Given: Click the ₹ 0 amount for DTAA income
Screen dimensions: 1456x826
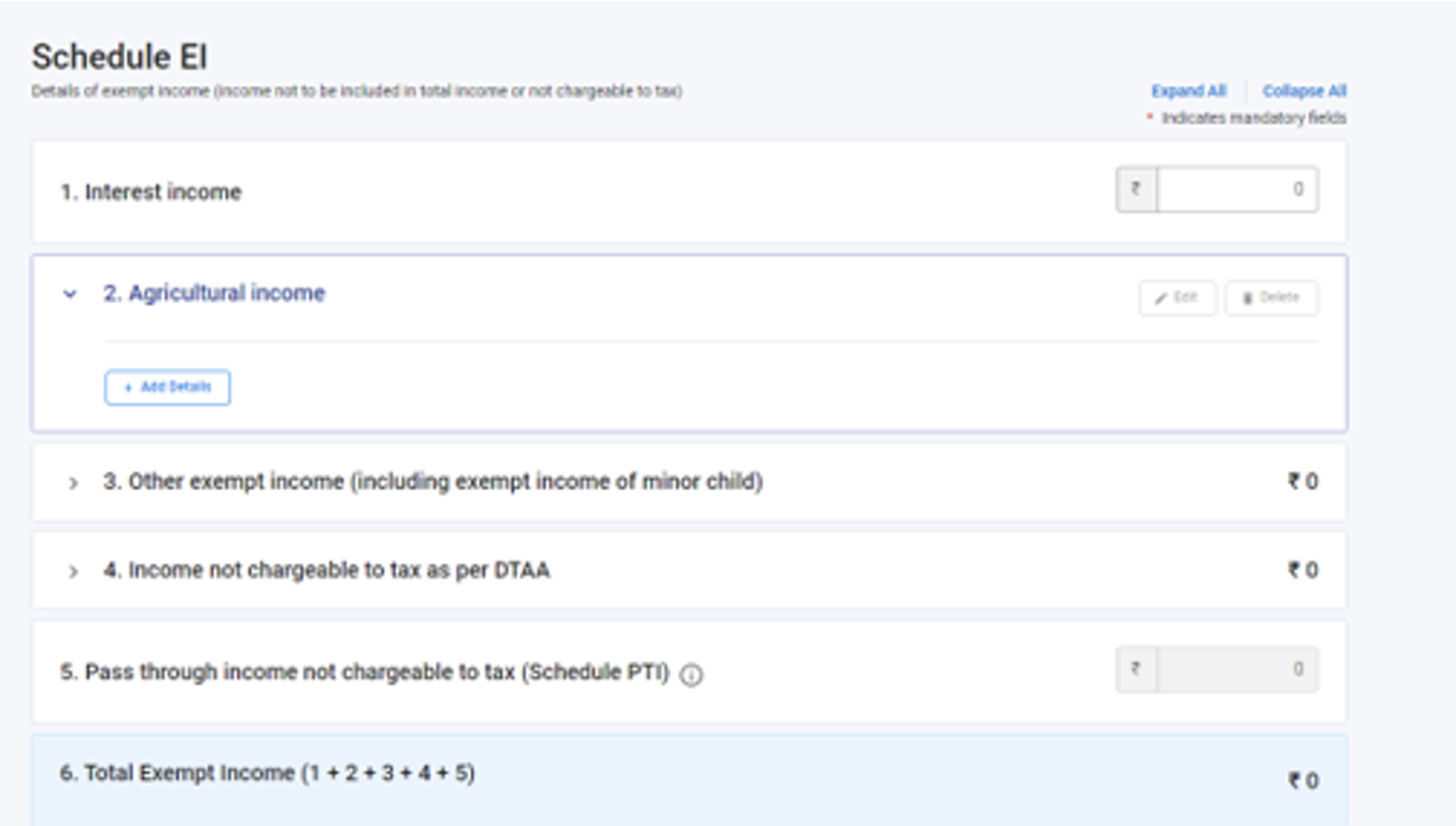Looking at the screenshot, I should click(1303, 570).
